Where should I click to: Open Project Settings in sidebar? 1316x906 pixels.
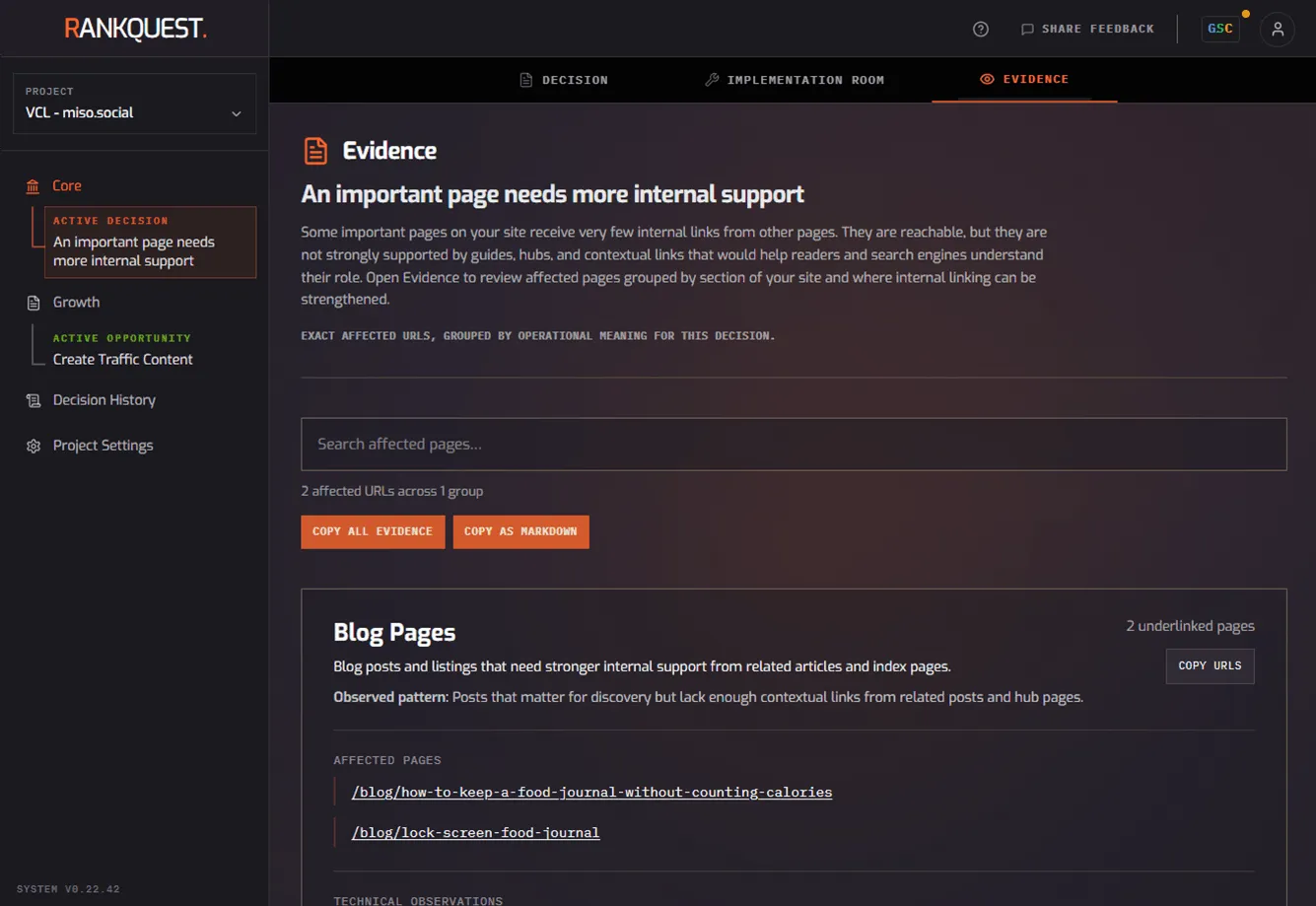tap(103, 445)
